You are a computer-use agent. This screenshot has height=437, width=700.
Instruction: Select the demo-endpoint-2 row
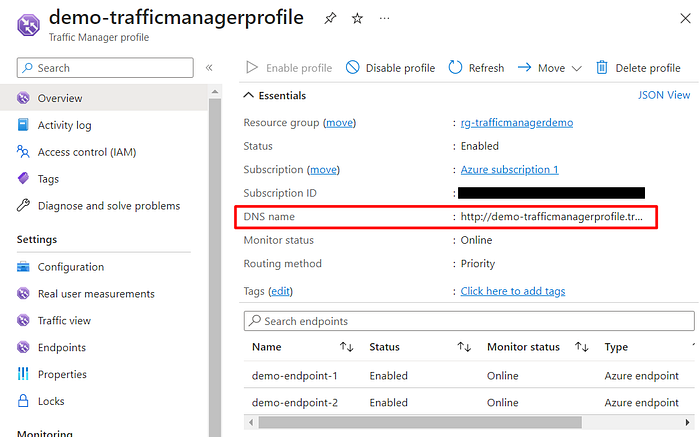click(x=469, y=402)
